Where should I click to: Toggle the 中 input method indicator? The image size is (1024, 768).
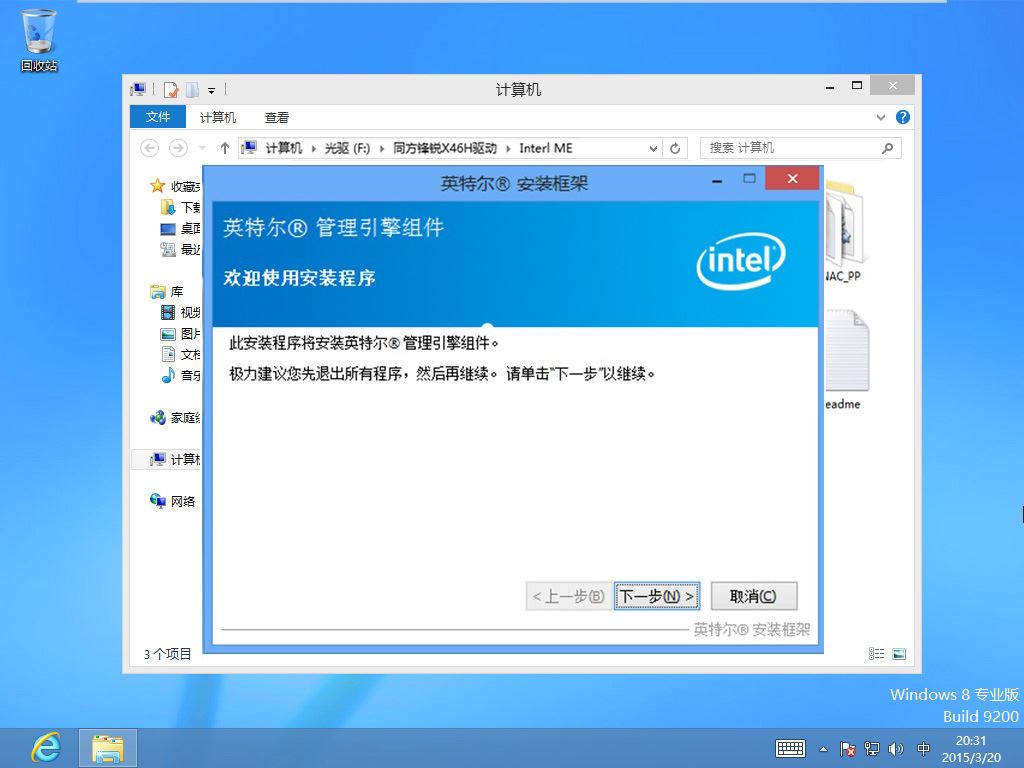tap(923, 749)
